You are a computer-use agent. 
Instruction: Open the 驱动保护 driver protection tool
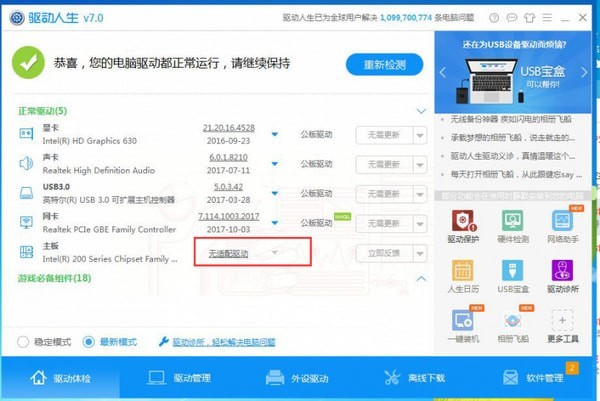coord(462,226)
